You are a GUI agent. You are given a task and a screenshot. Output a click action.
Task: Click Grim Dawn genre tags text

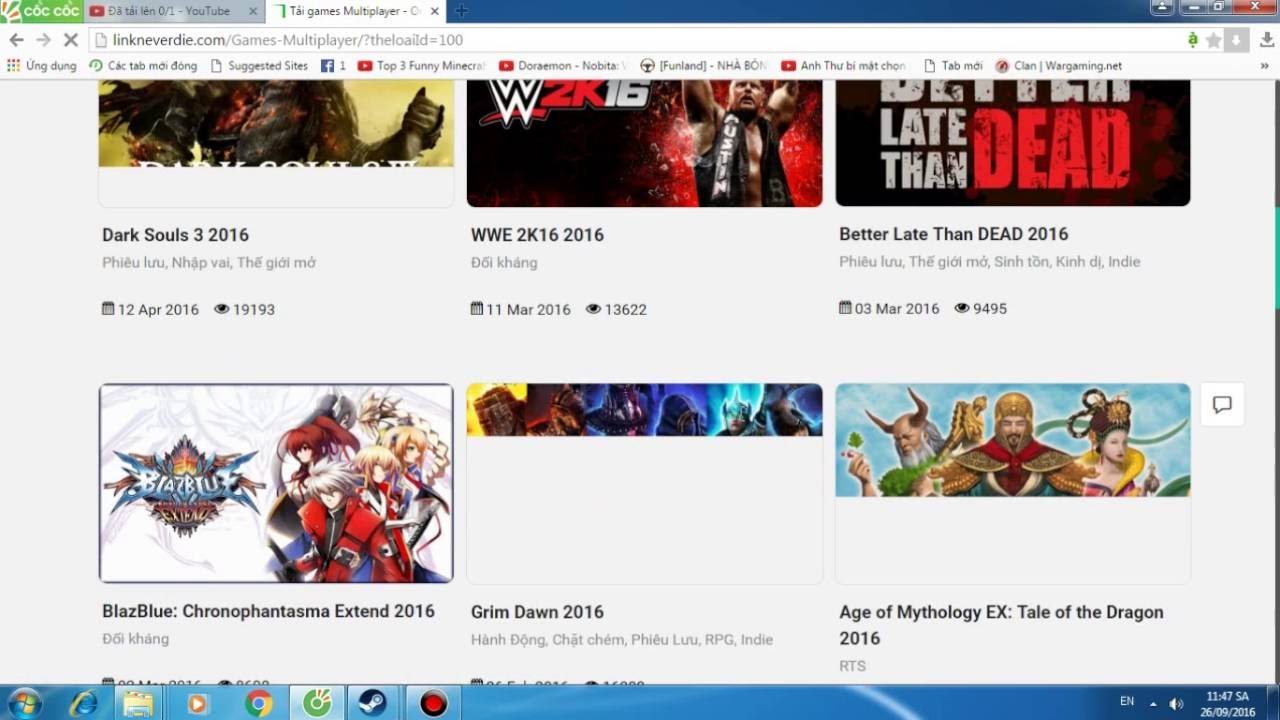(x=622, y=640)
